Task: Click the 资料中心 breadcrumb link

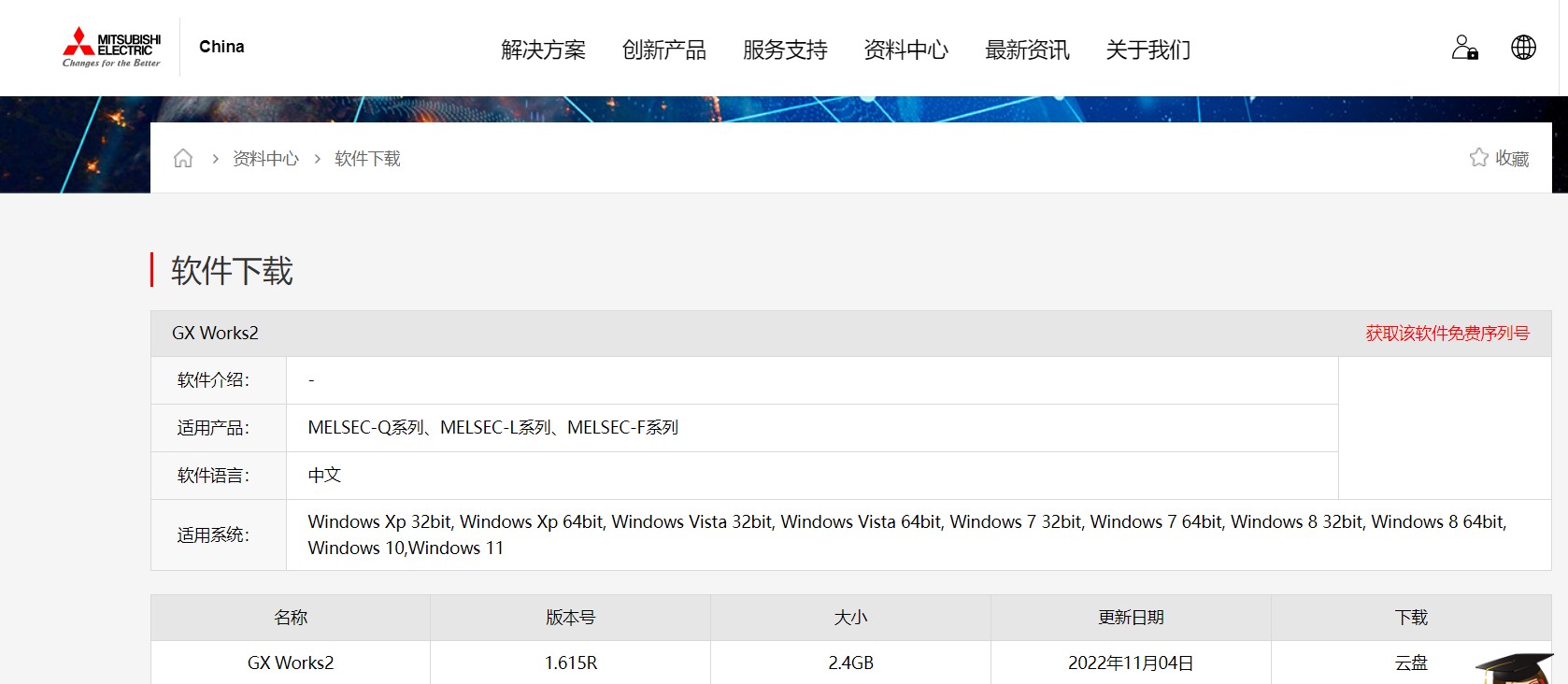Action: [265, 159]
